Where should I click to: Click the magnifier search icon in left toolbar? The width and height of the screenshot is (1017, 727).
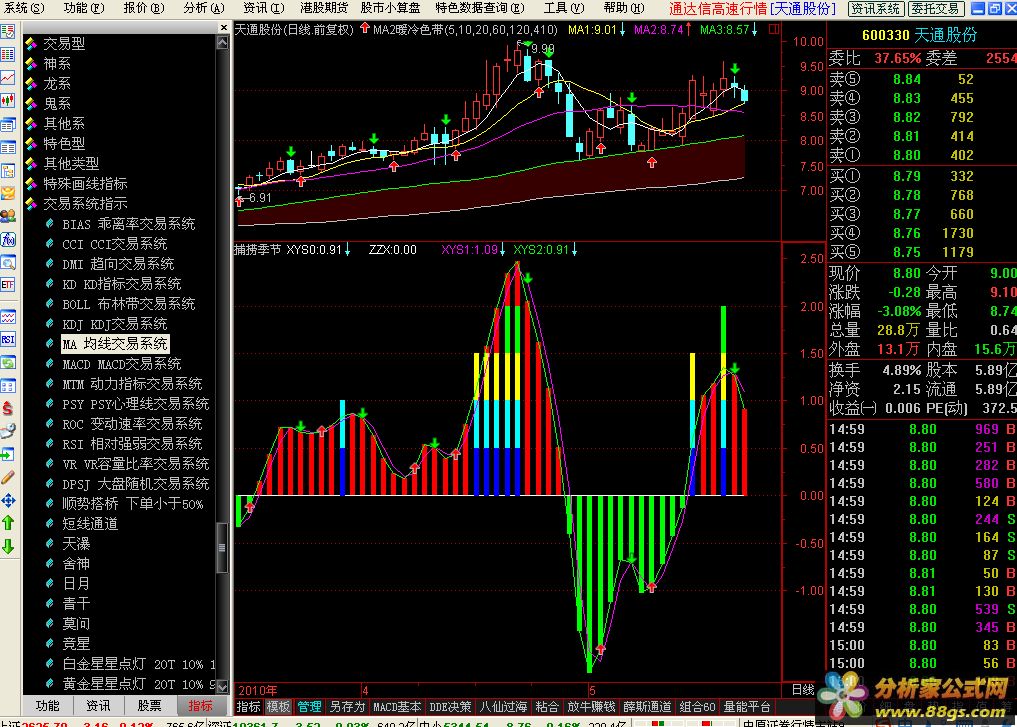pos(8,263)
